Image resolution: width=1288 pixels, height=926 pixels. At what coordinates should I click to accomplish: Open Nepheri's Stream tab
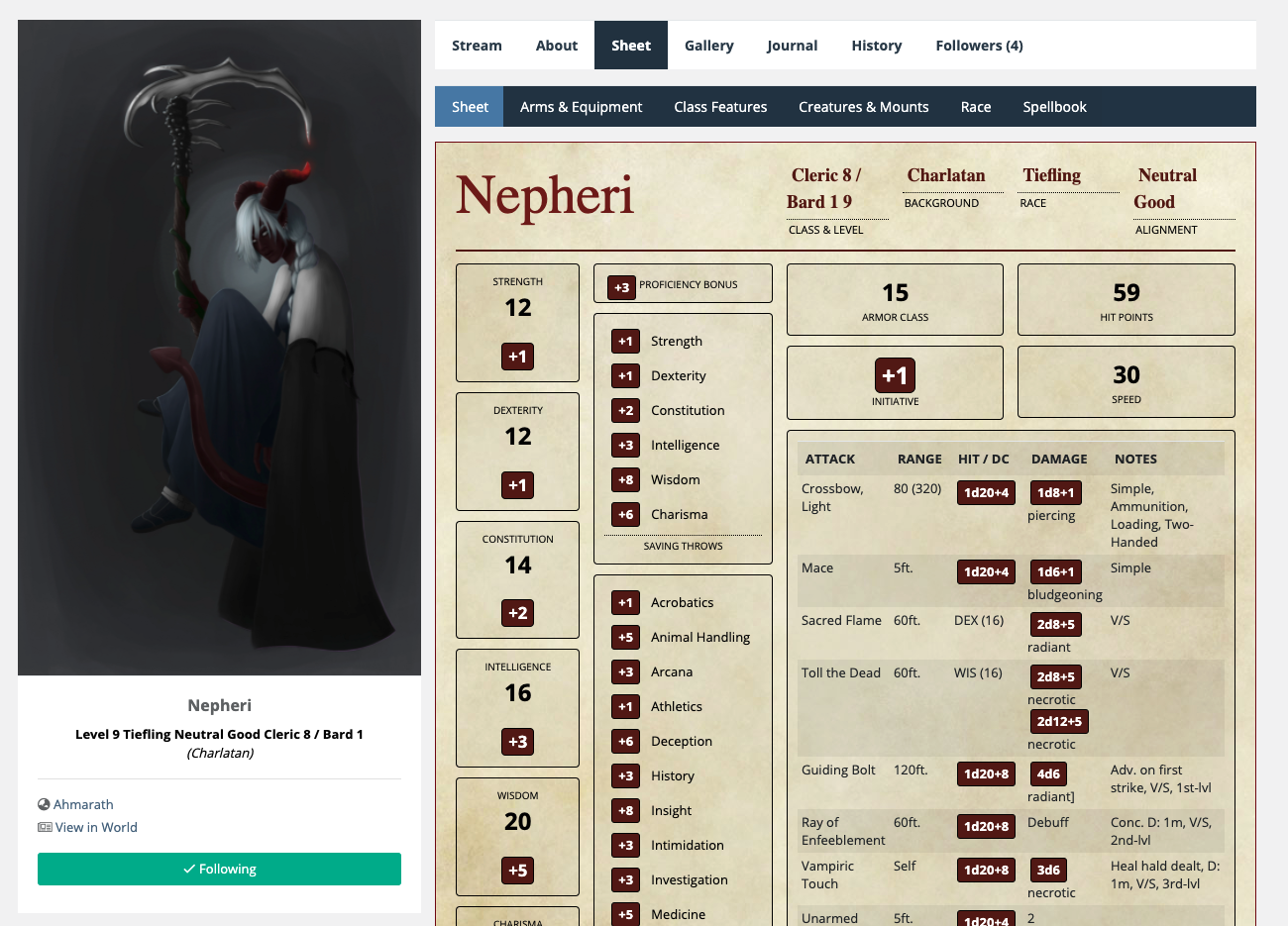(x=477, y=45)
